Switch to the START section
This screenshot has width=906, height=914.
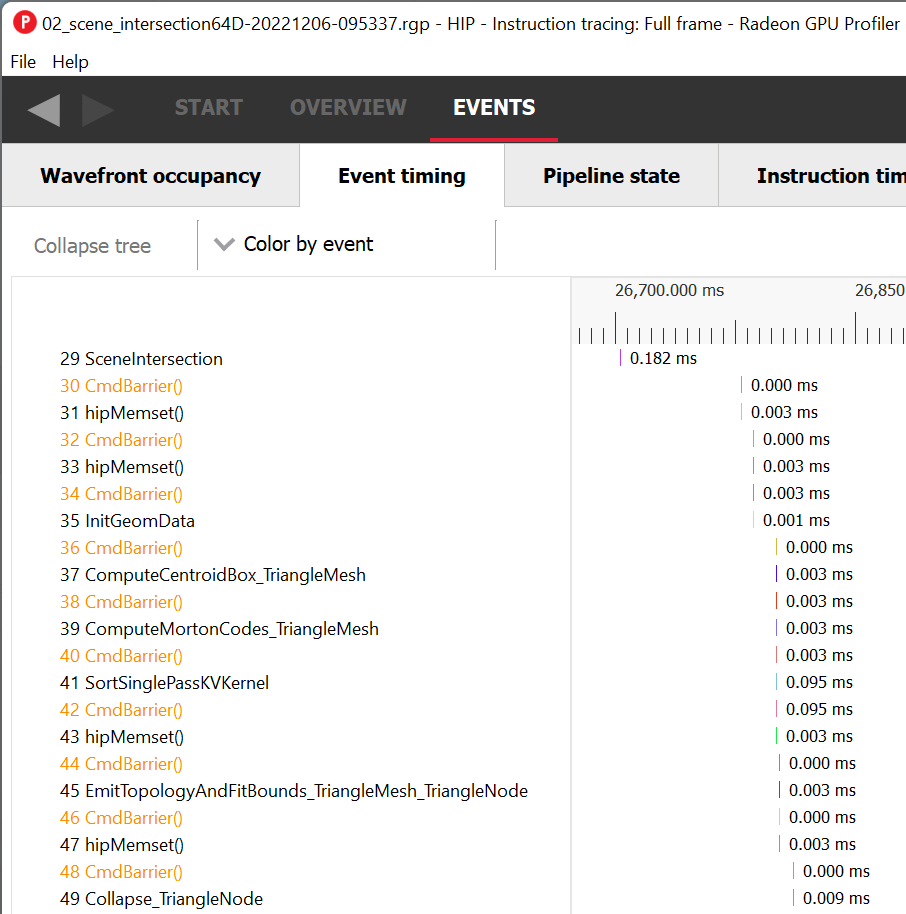pyautogui.click(x=208, y=108)
